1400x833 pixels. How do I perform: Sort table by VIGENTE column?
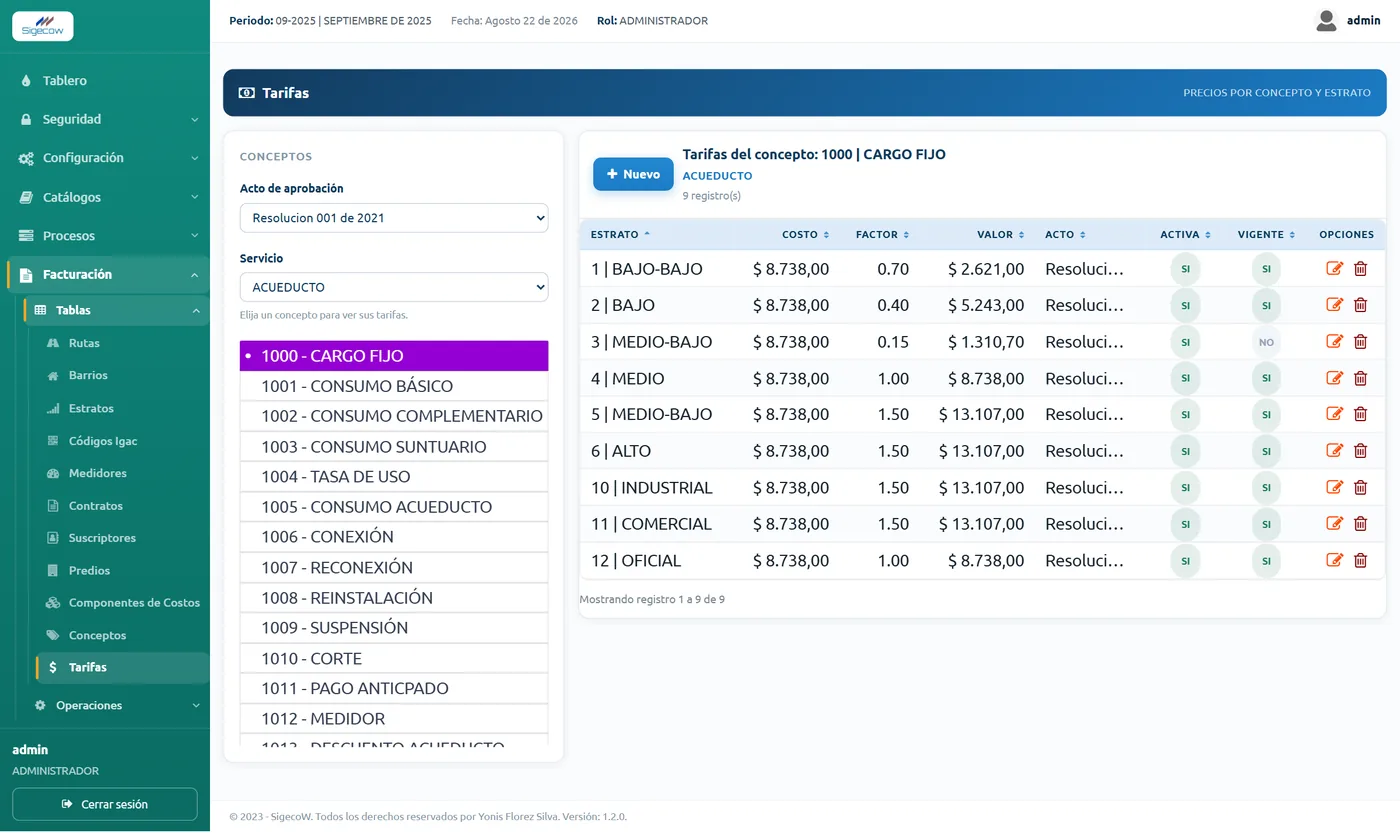click(1266, 234)
